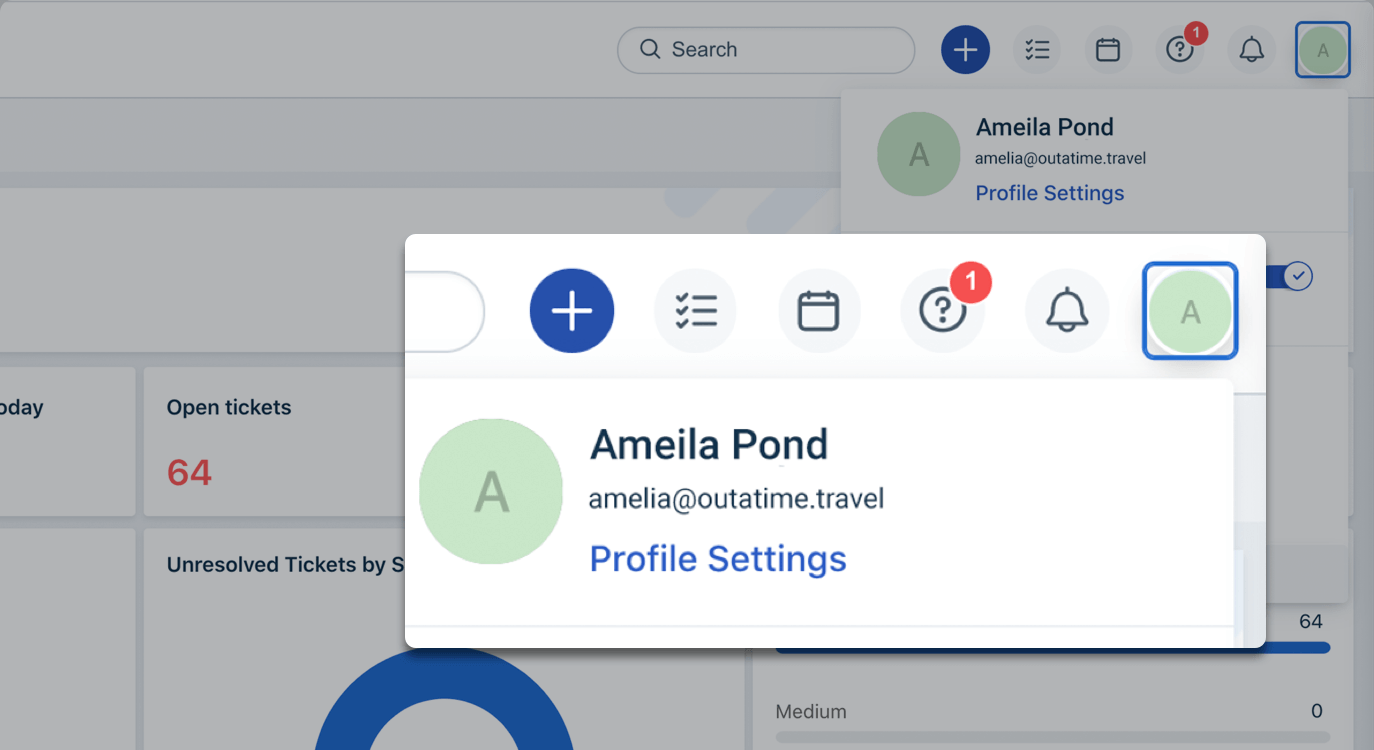Click the blue plus button in top header bar

(965, 50)
